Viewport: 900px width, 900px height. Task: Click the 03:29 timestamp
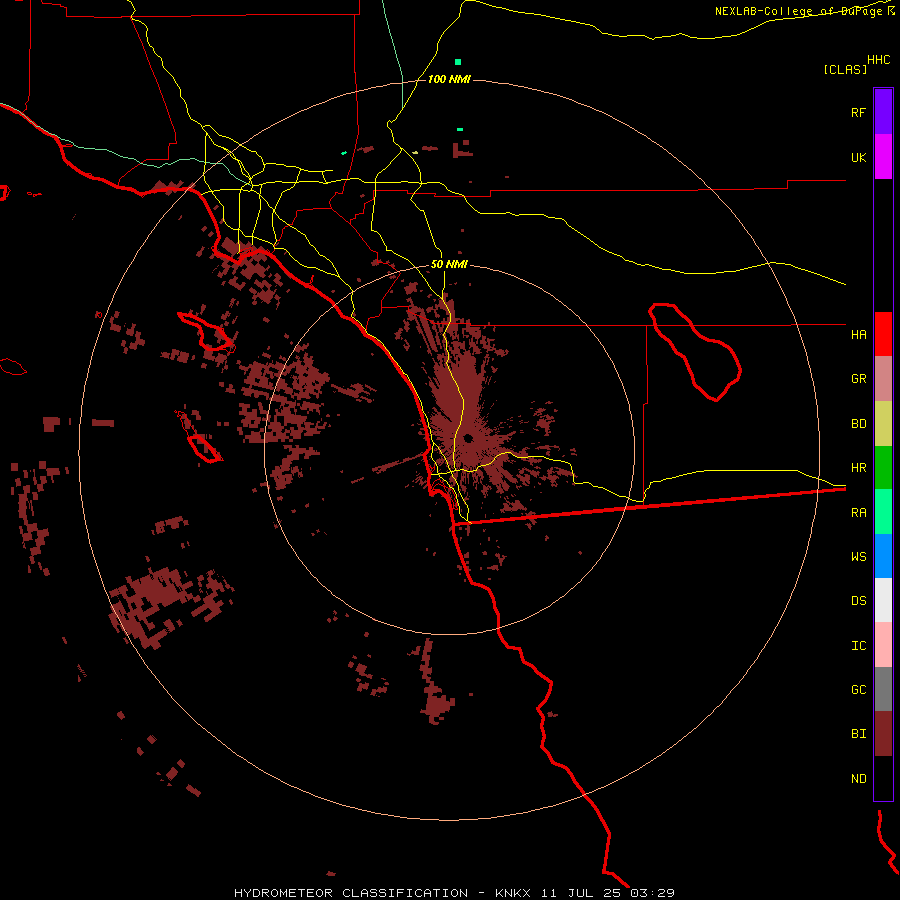tap(652, 893)
